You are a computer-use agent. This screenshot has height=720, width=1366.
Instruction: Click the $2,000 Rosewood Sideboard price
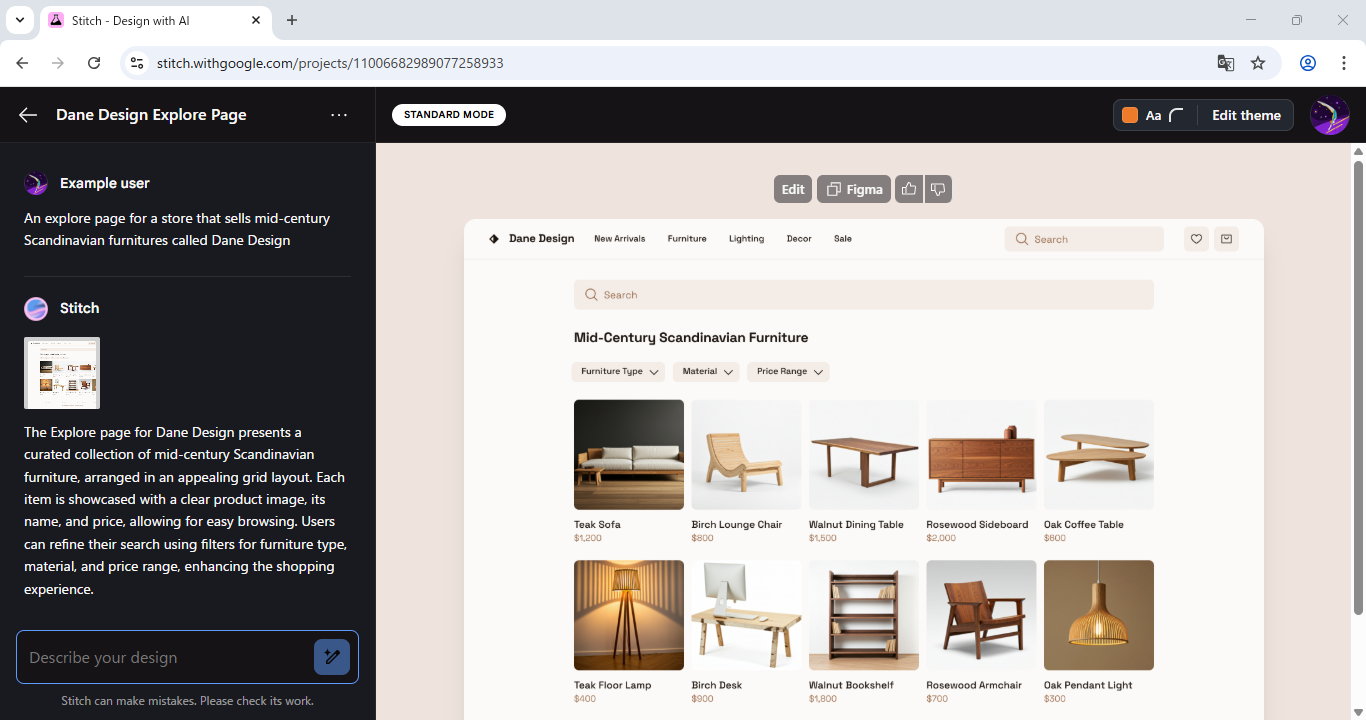click(941, 538)
